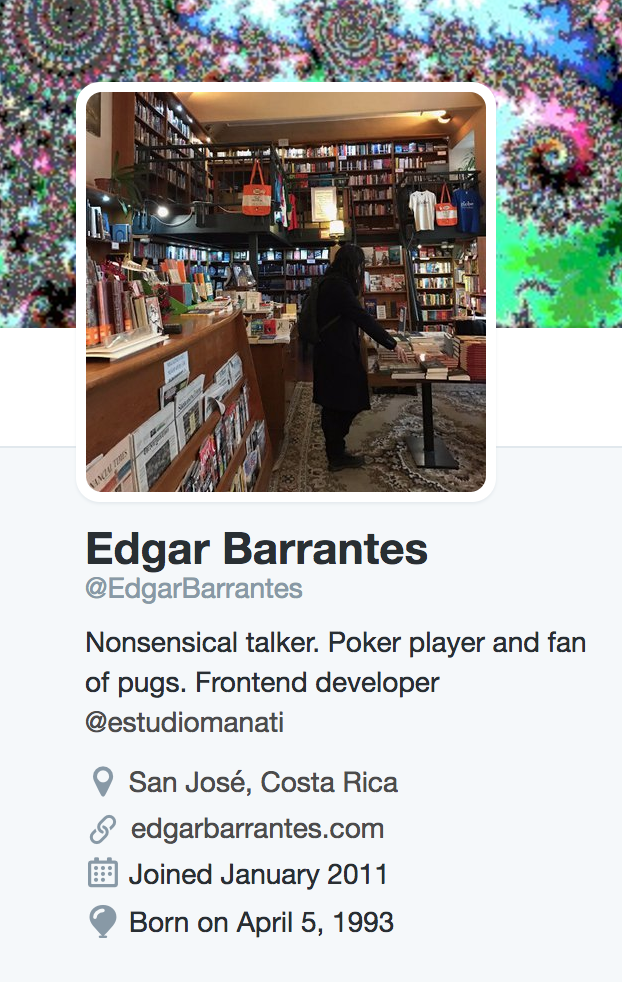This screenshot has width=622, height=982.
Task: Click the Joined January 2011 text
Action: point(258,874)
